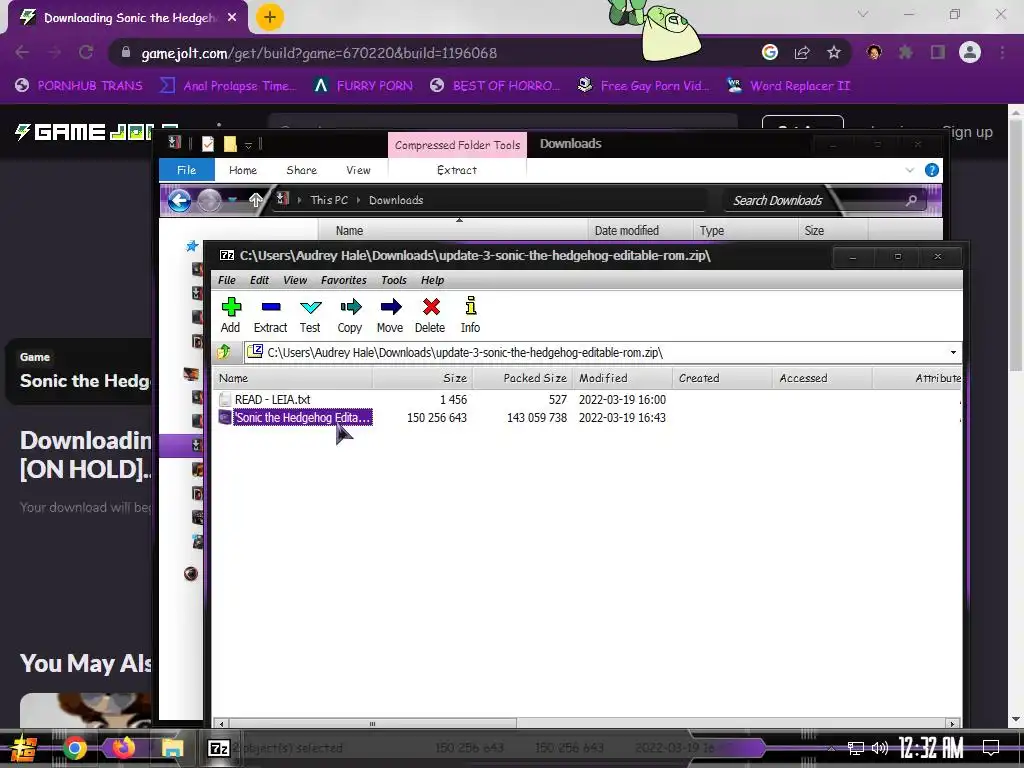This screenshot has height=768, width=1024.
Task: Open the Chrome extensions puzzle icon
Action: pos(906,52)
